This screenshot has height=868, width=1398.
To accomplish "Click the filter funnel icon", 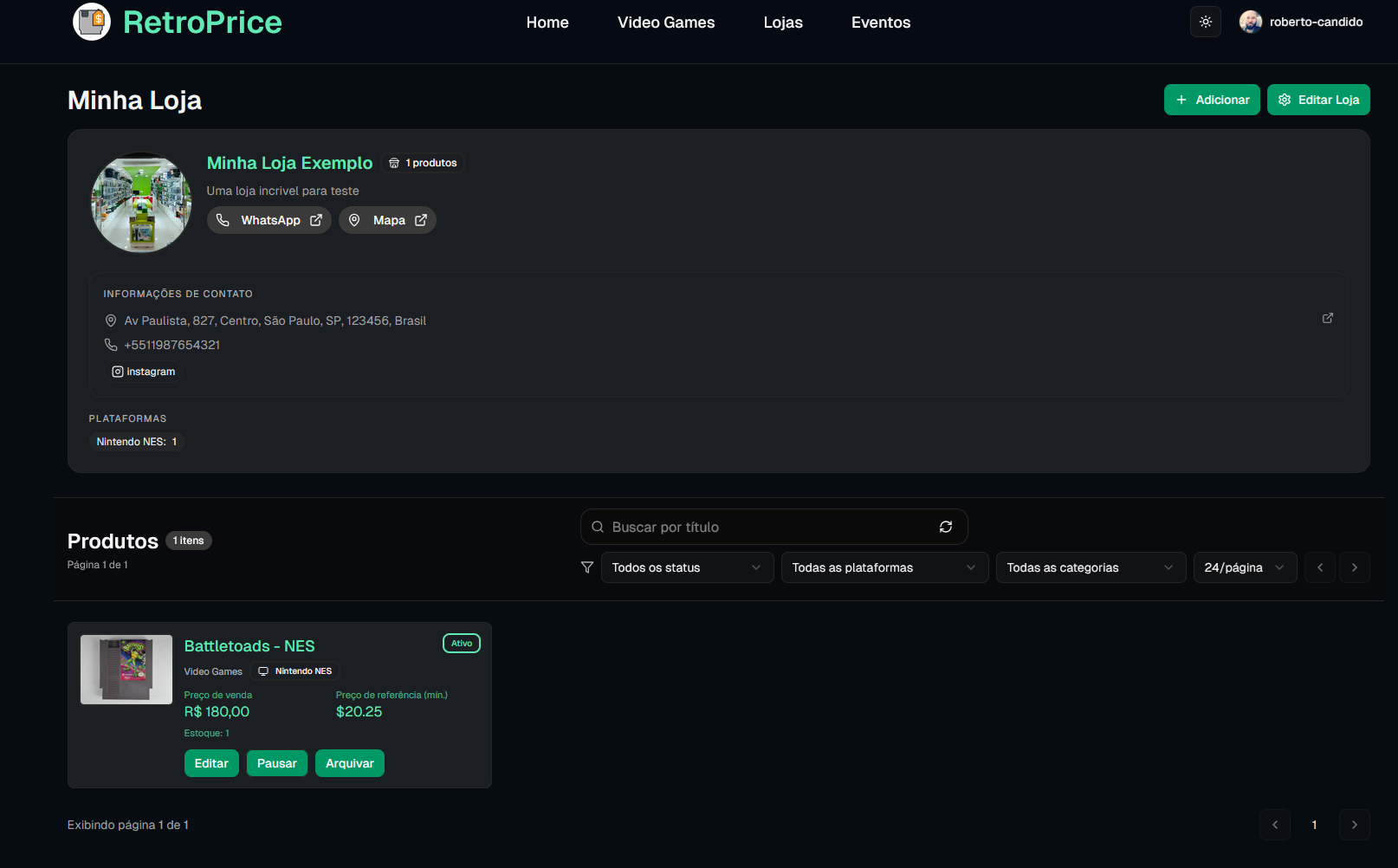I will pos(587,567).
